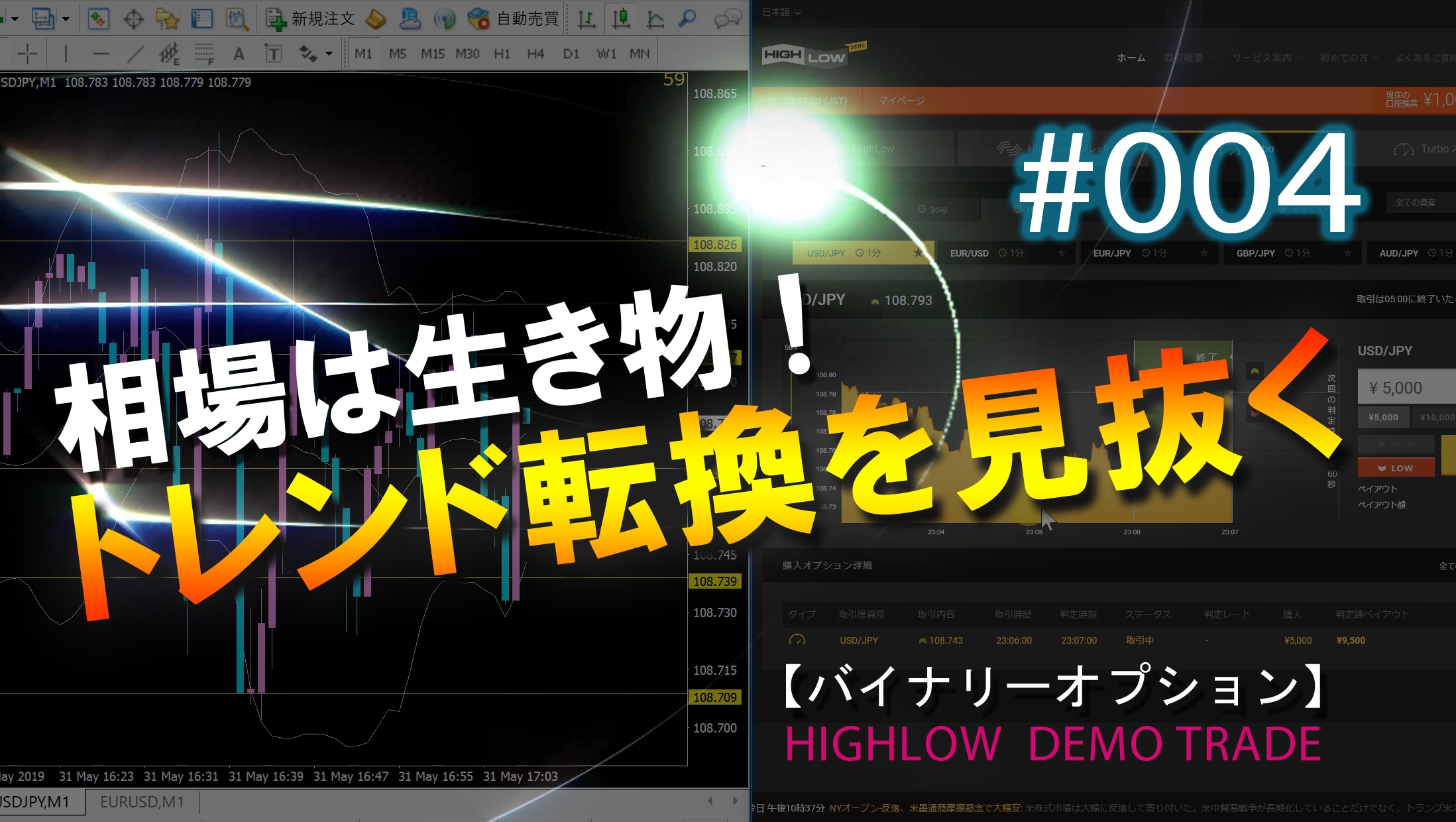Open the マイページ link
The height and width of the screenshot is (822, 1456).
pyautogui.click(x=901, y=101)
